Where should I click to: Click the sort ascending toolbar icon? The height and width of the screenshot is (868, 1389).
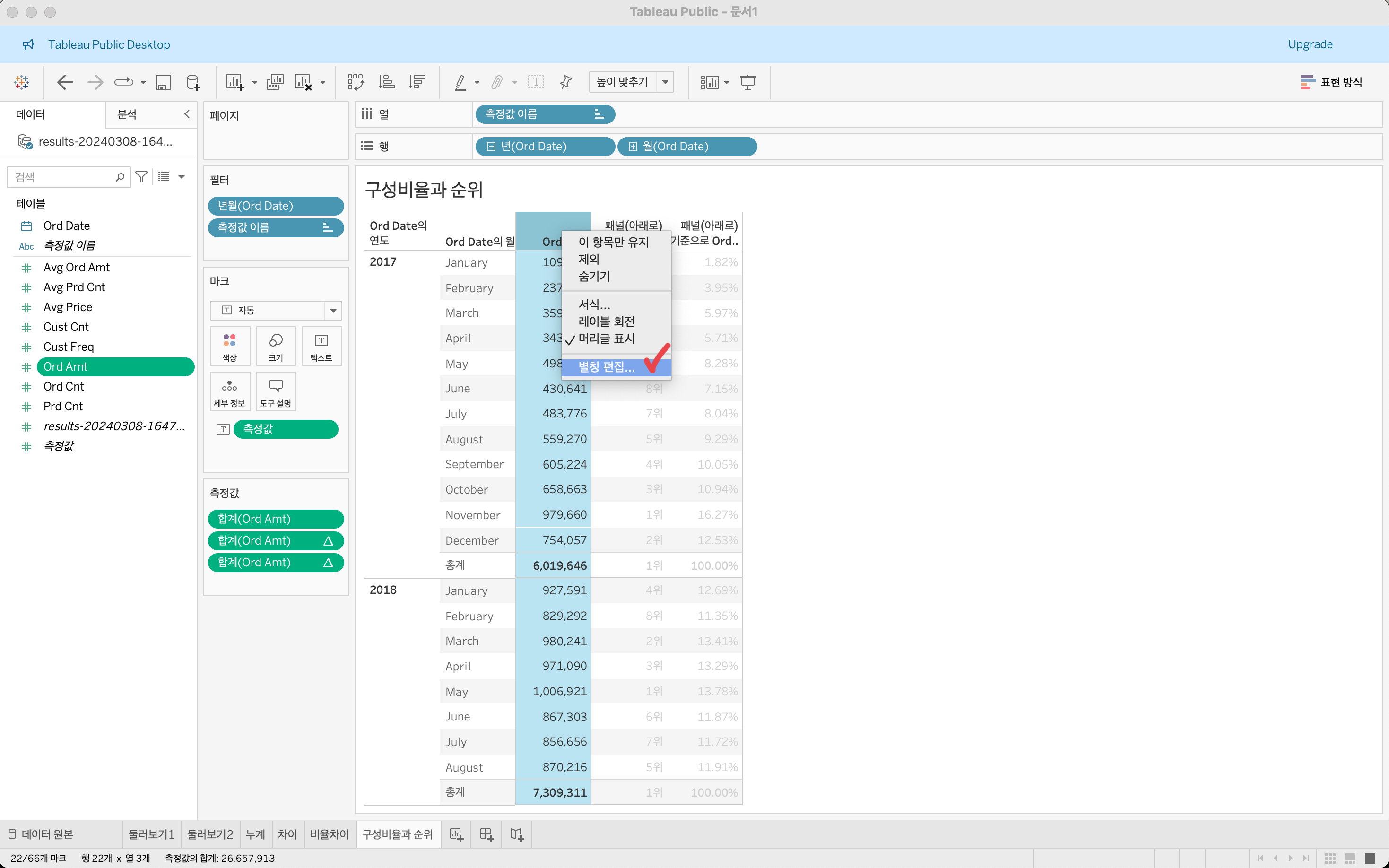pyautogui.click(x=386, y=82)
